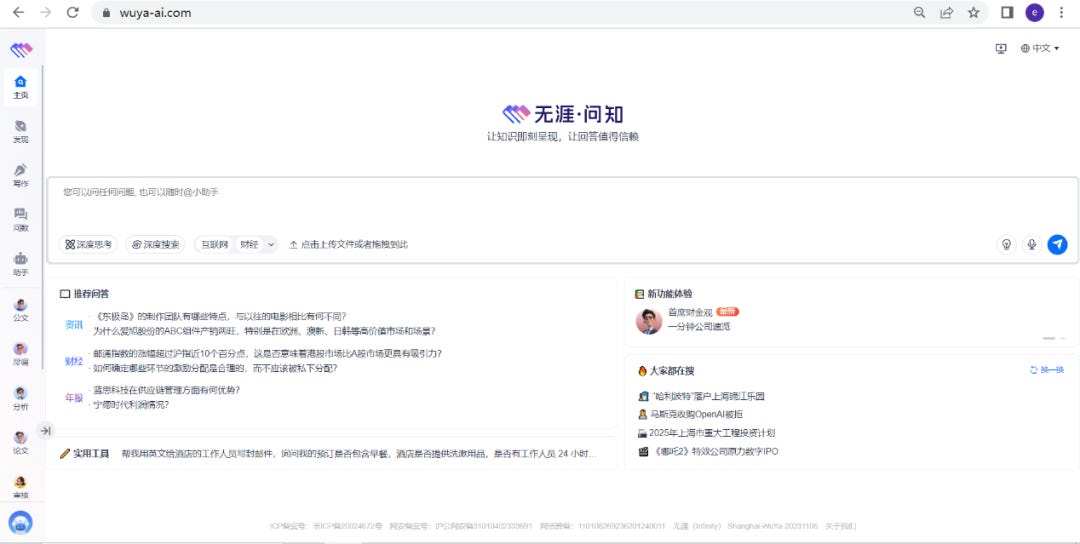Click the lightbulb prompt-suggestion icon
The width and height of the screenshot is (1080, 544).
[1006, 244]
